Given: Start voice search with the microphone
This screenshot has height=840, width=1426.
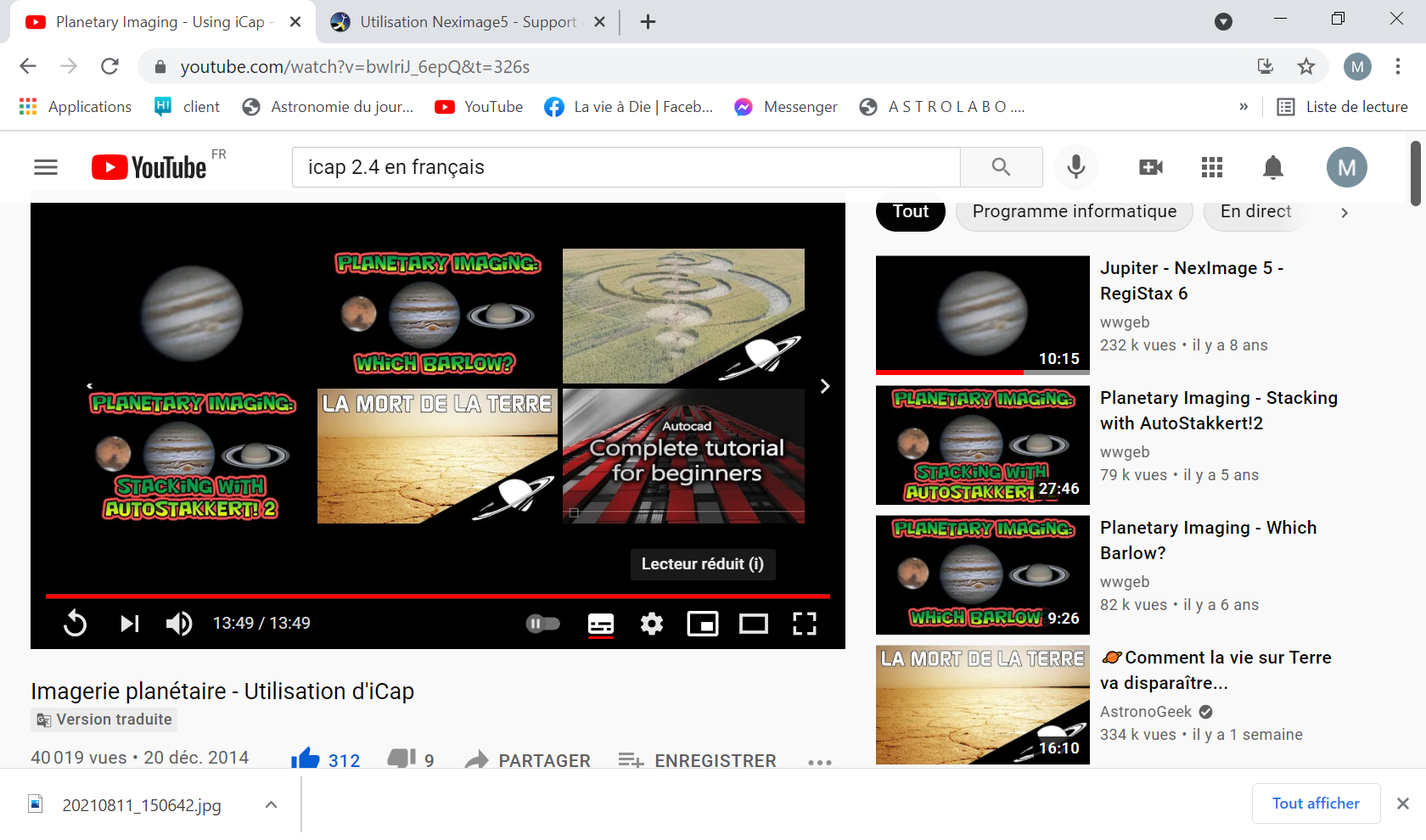Looking at the screenshot, I should (1076, 167).
